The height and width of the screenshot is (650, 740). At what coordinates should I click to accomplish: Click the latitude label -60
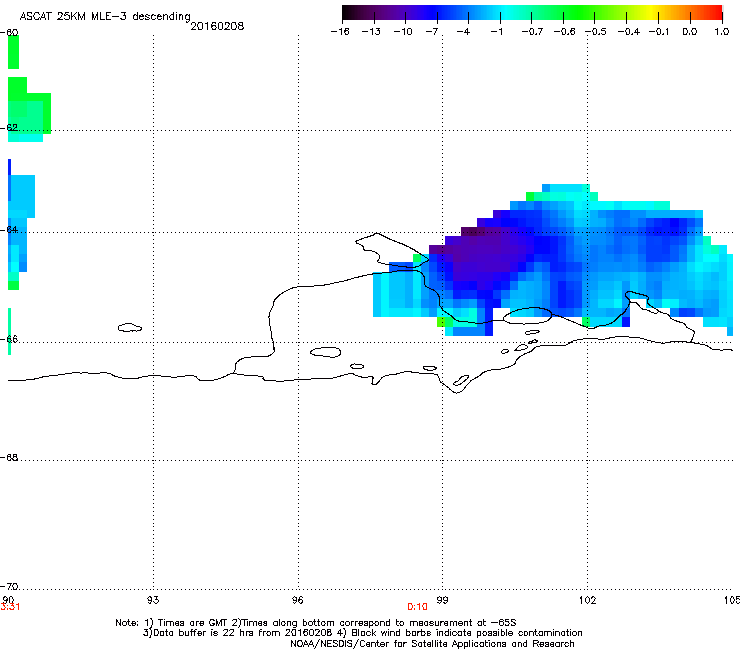click(9, 33)
